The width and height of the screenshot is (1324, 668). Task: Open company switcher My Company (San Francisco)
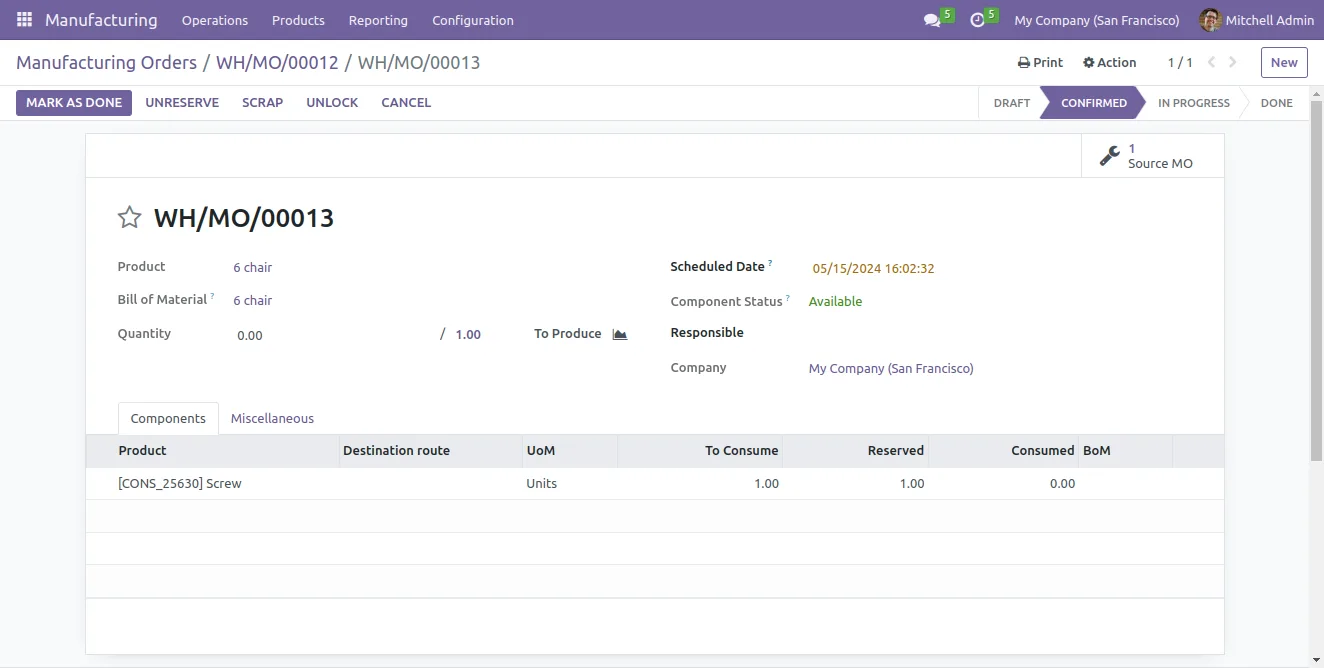point(1097,20)
